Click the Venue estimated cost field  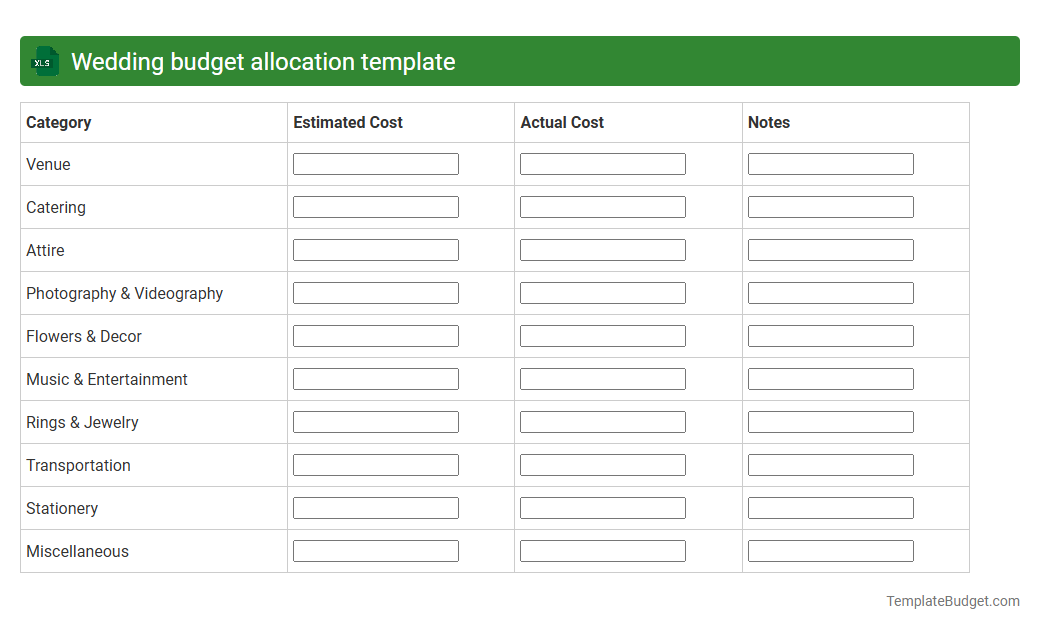[375, 163]
